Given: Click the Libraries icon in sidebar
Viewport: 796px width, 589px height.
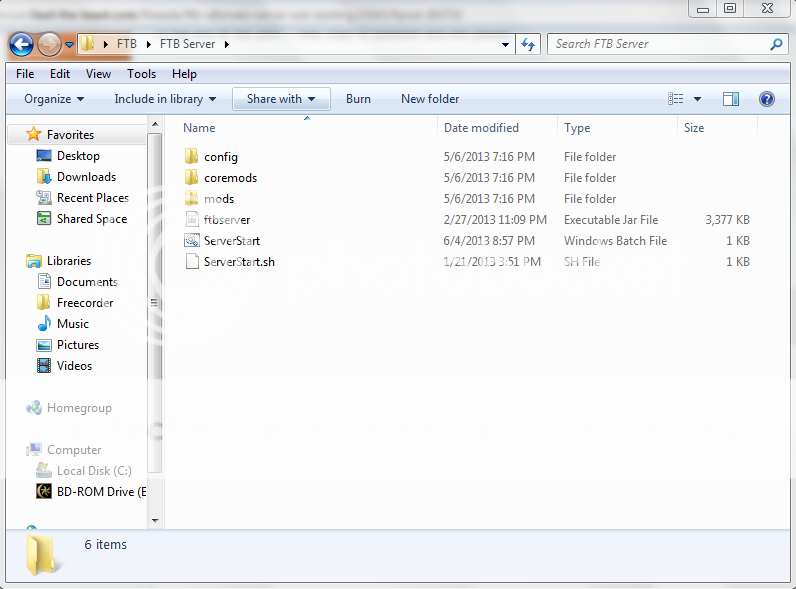Looking at the screenshot, I should (x=34, y=261).
